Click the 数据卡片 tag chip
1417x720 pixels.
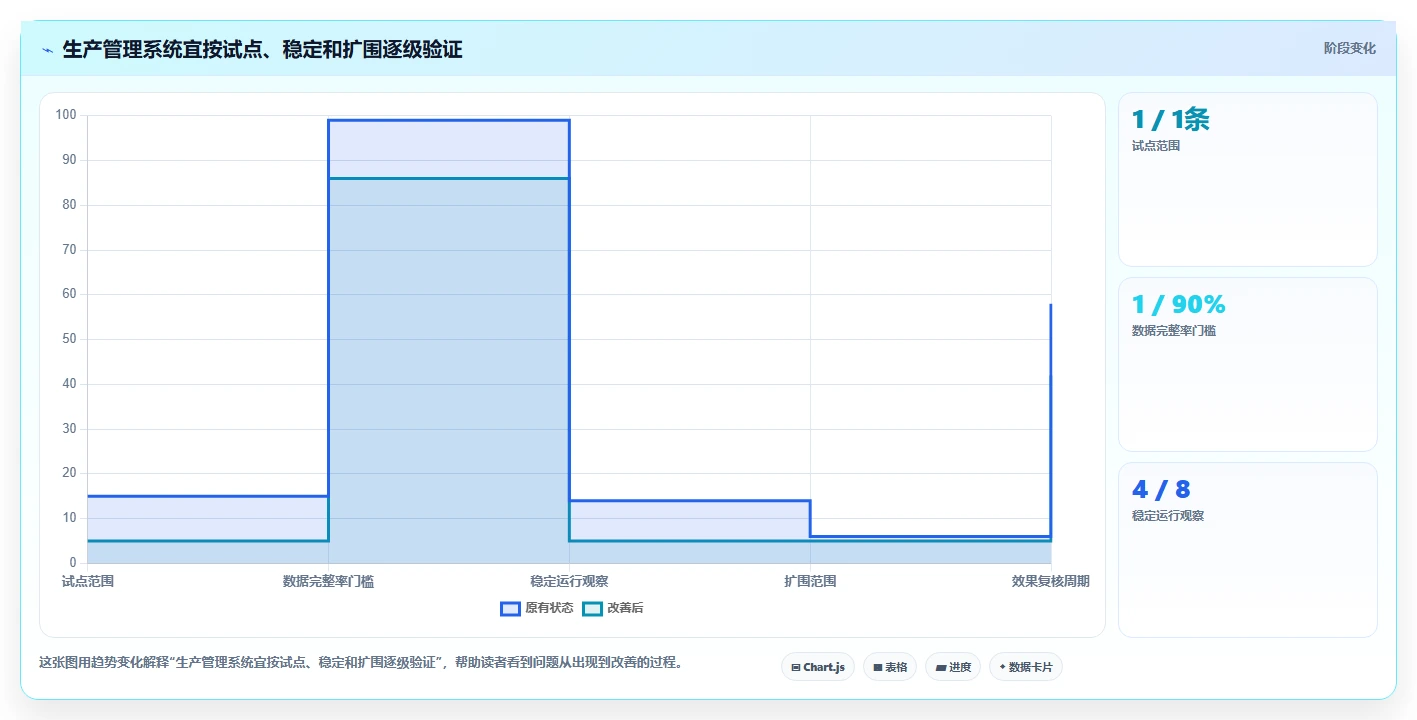1025,667
